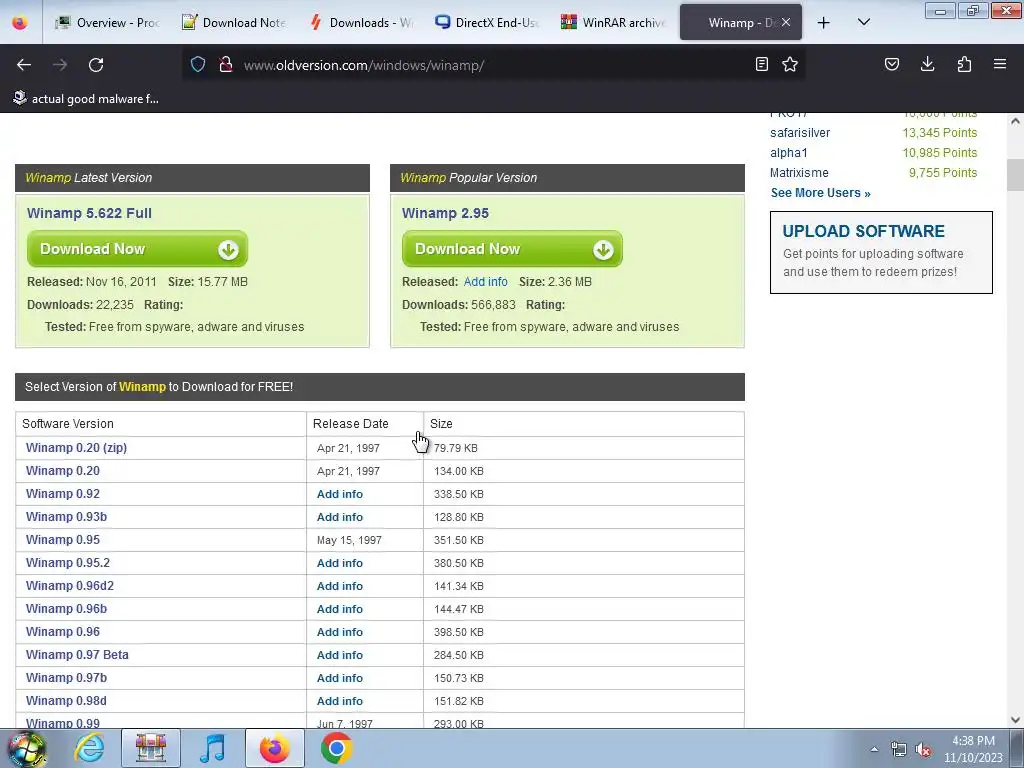This screenshot has height=768, width=1024.
Task: Open the taskbar clock and date
Action: tap(973, 749)
